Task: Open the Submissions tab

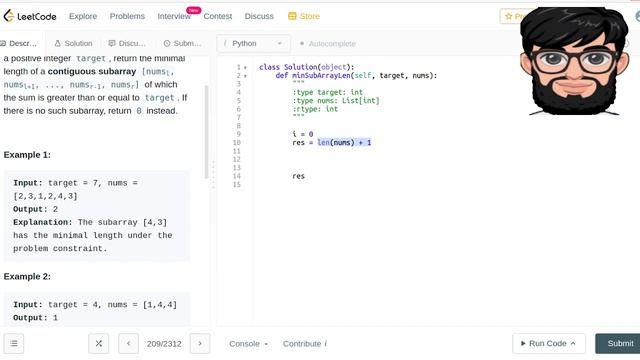Action: pyautogui.click(x=182, y=43)
